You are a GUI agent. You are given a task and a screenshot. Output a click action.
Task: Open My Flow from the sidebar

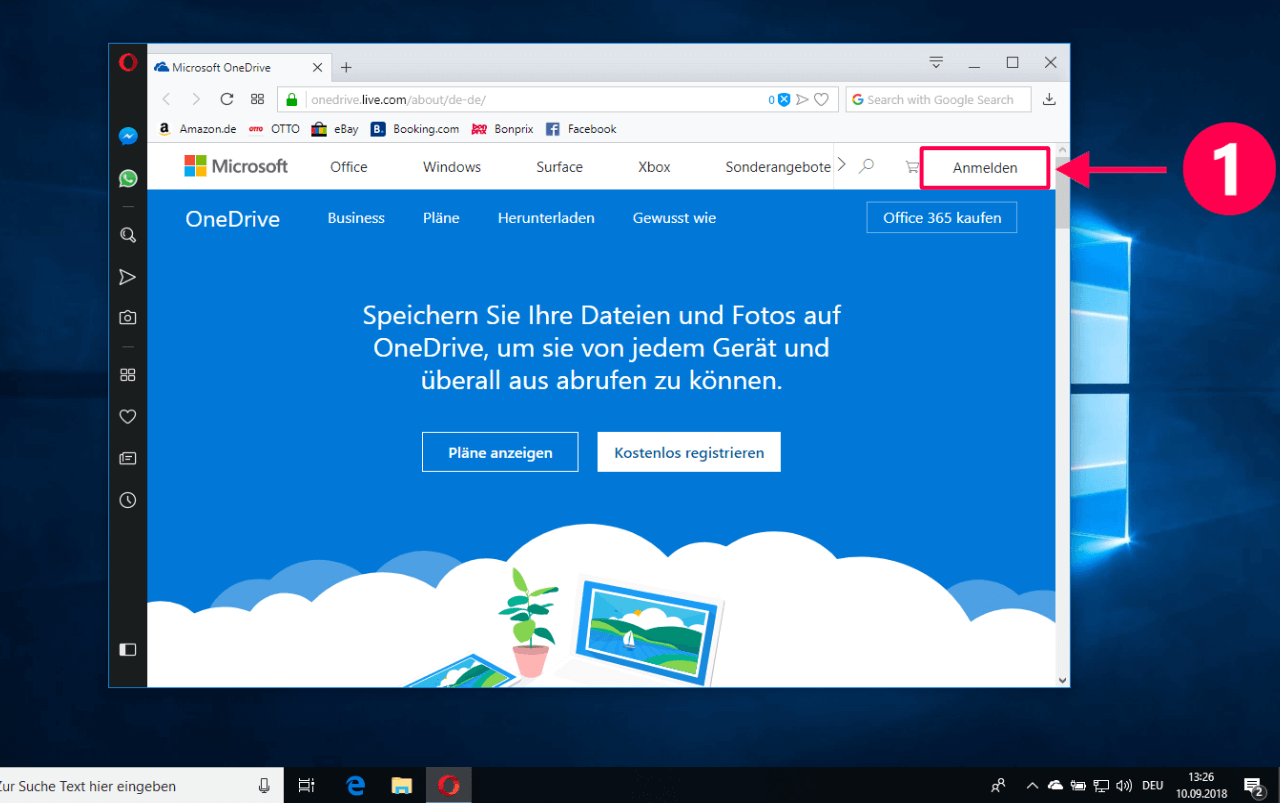click(128, 277)
